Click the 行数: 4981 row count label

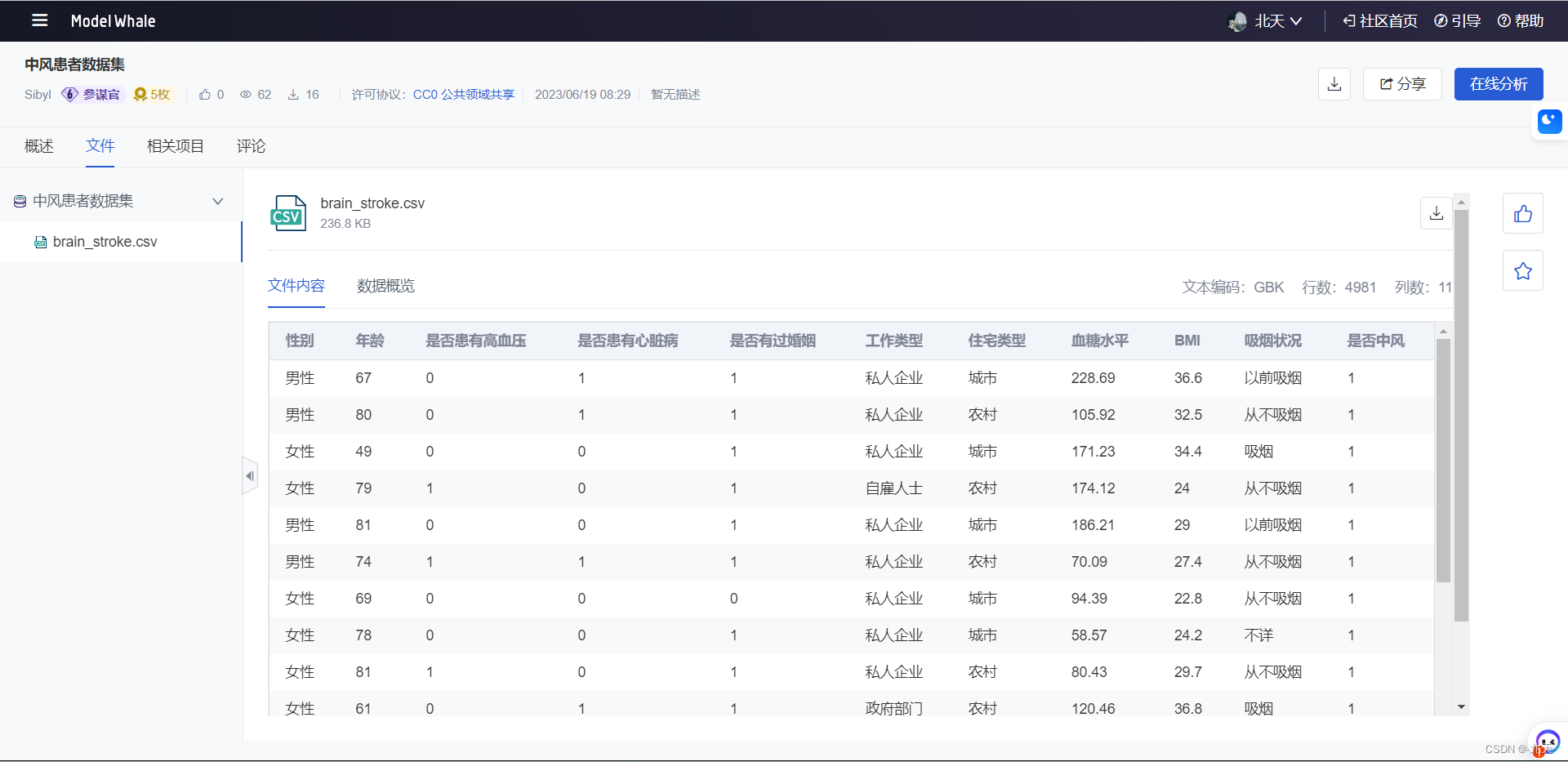tap(1339, 287)
